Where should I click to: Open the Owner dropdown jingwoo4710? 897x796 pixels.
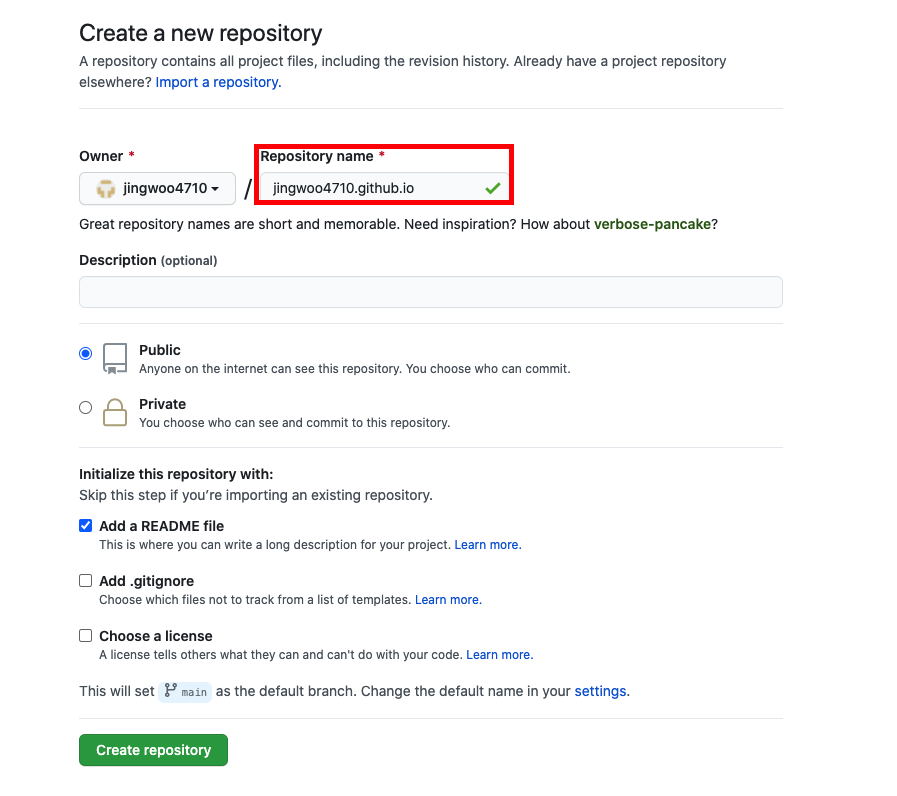pyautogui.click(x=157, y=188)
